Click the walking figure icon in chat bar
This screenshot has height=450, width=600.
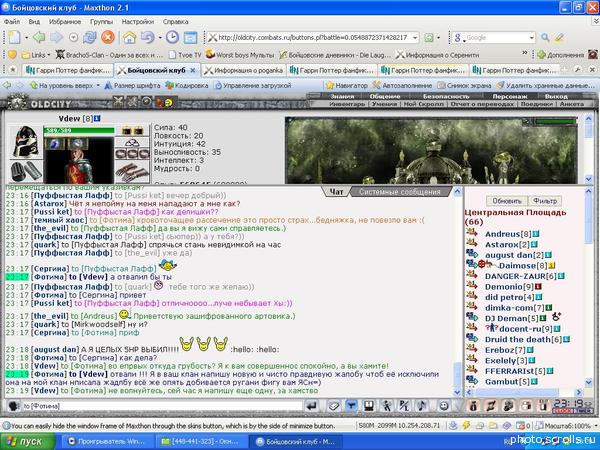coord(386,406)
